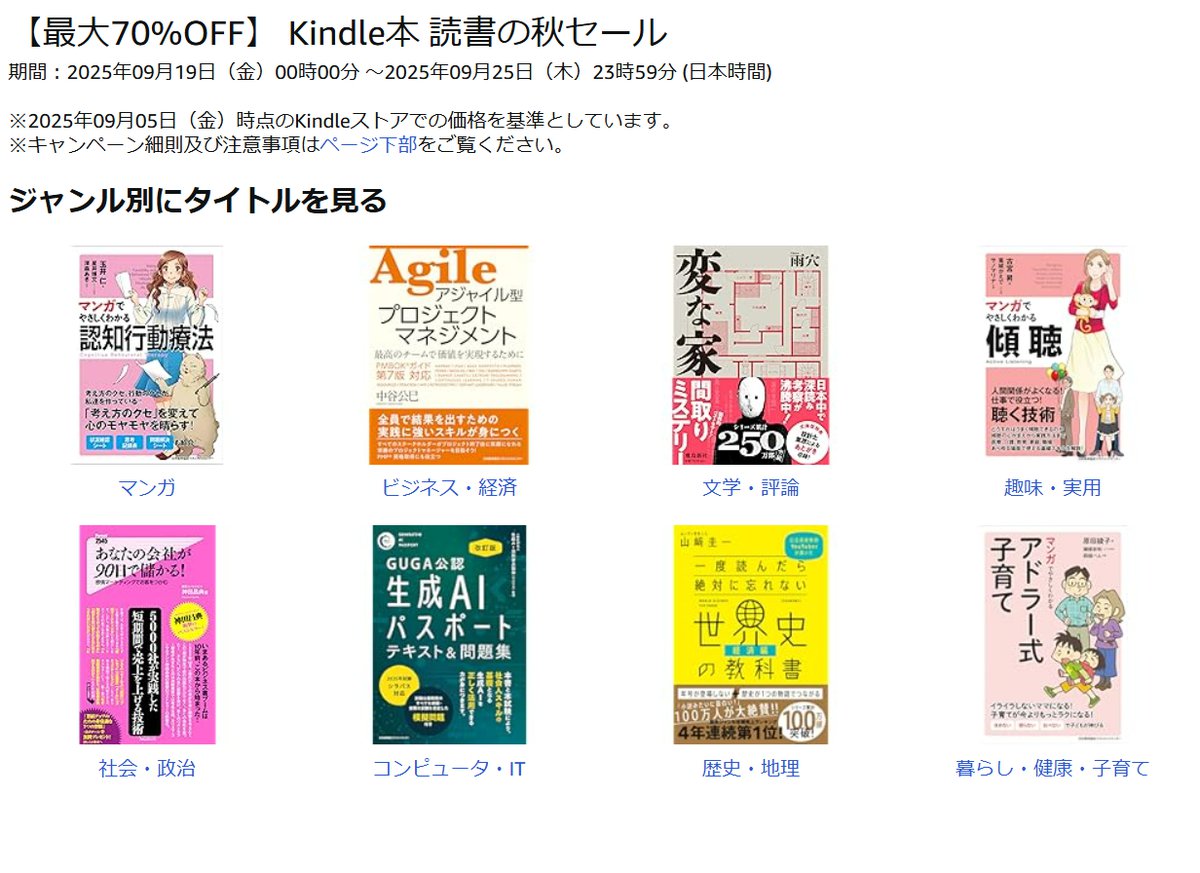Click the yellow 世界史の教科書 book cover
This screenshot has height=873, width=1200.
[x=751, y=635]
